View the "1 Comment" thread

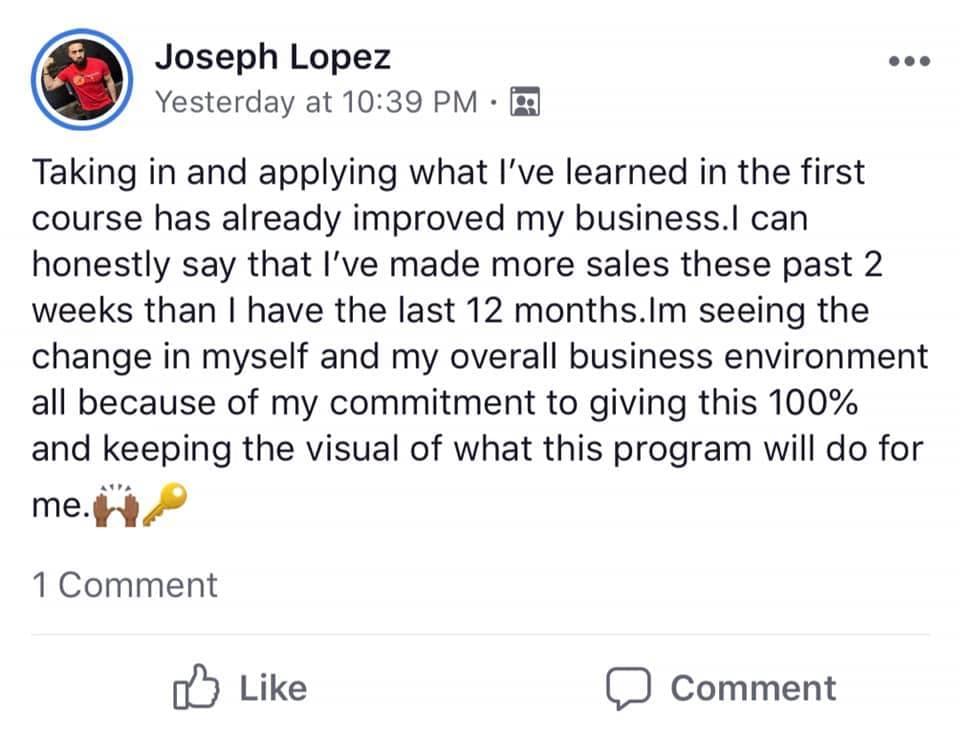pos(124,585)
